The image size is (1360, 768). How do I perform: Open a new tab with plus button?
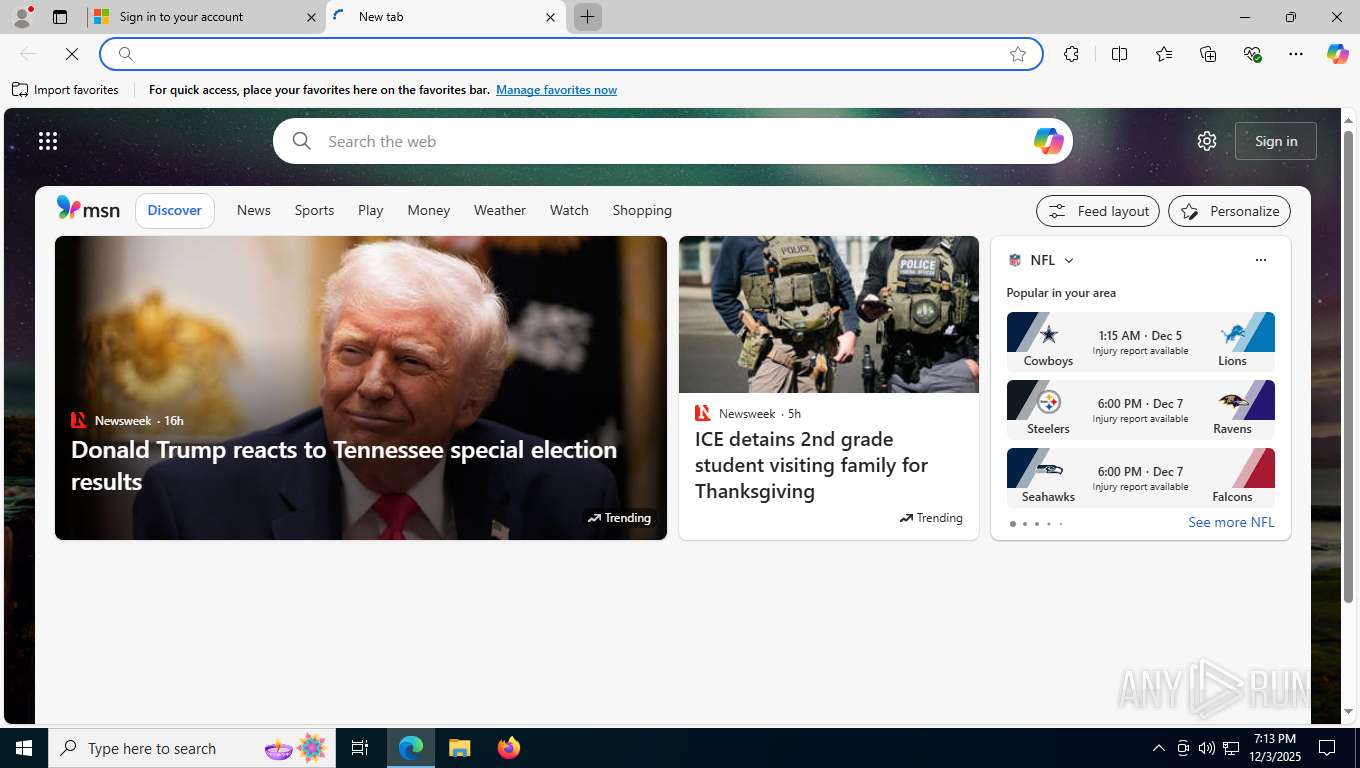pos(588,17)
